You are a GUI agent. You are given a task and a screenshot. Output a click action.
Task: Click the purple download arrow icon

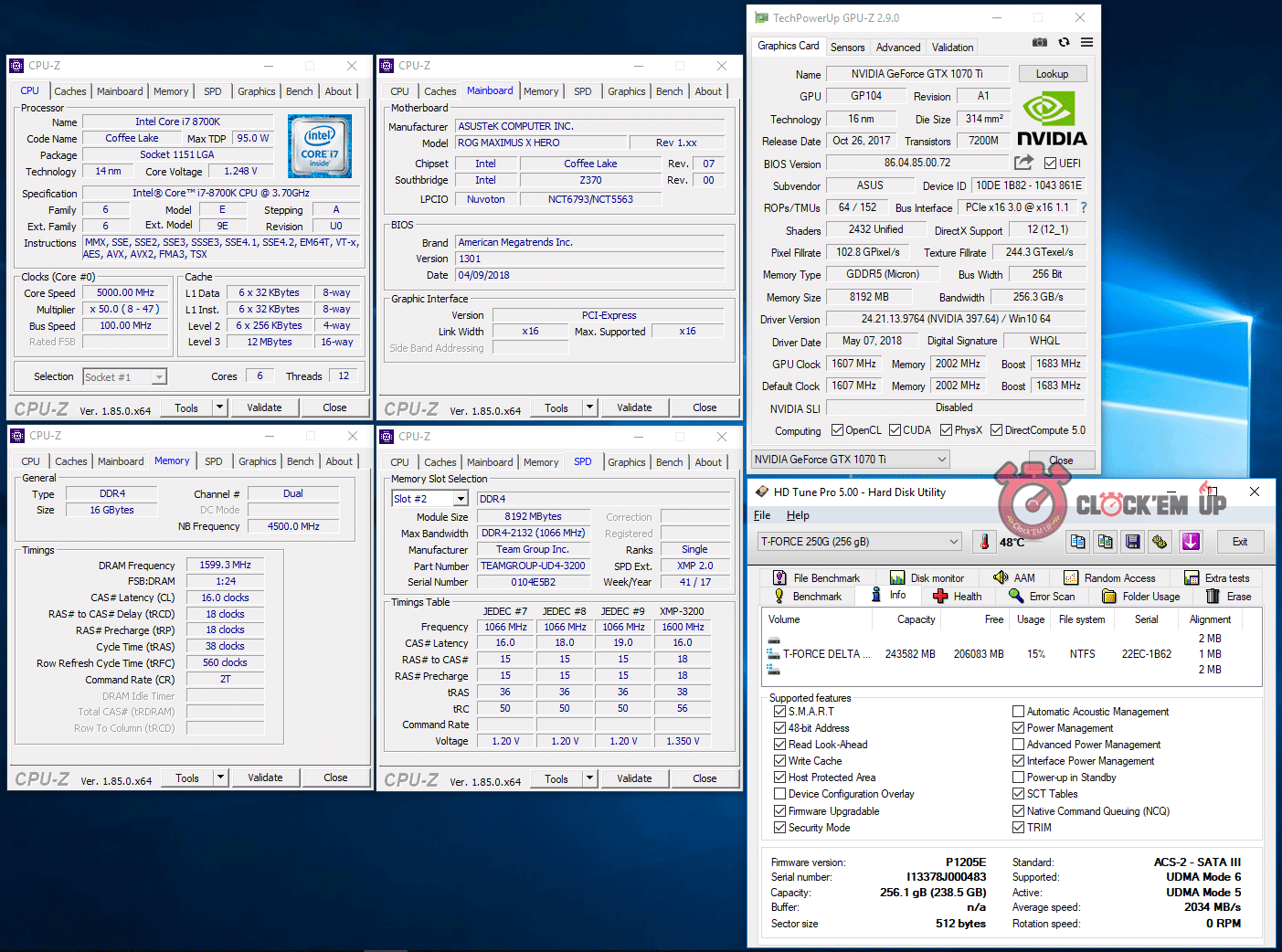[1191, 542]
